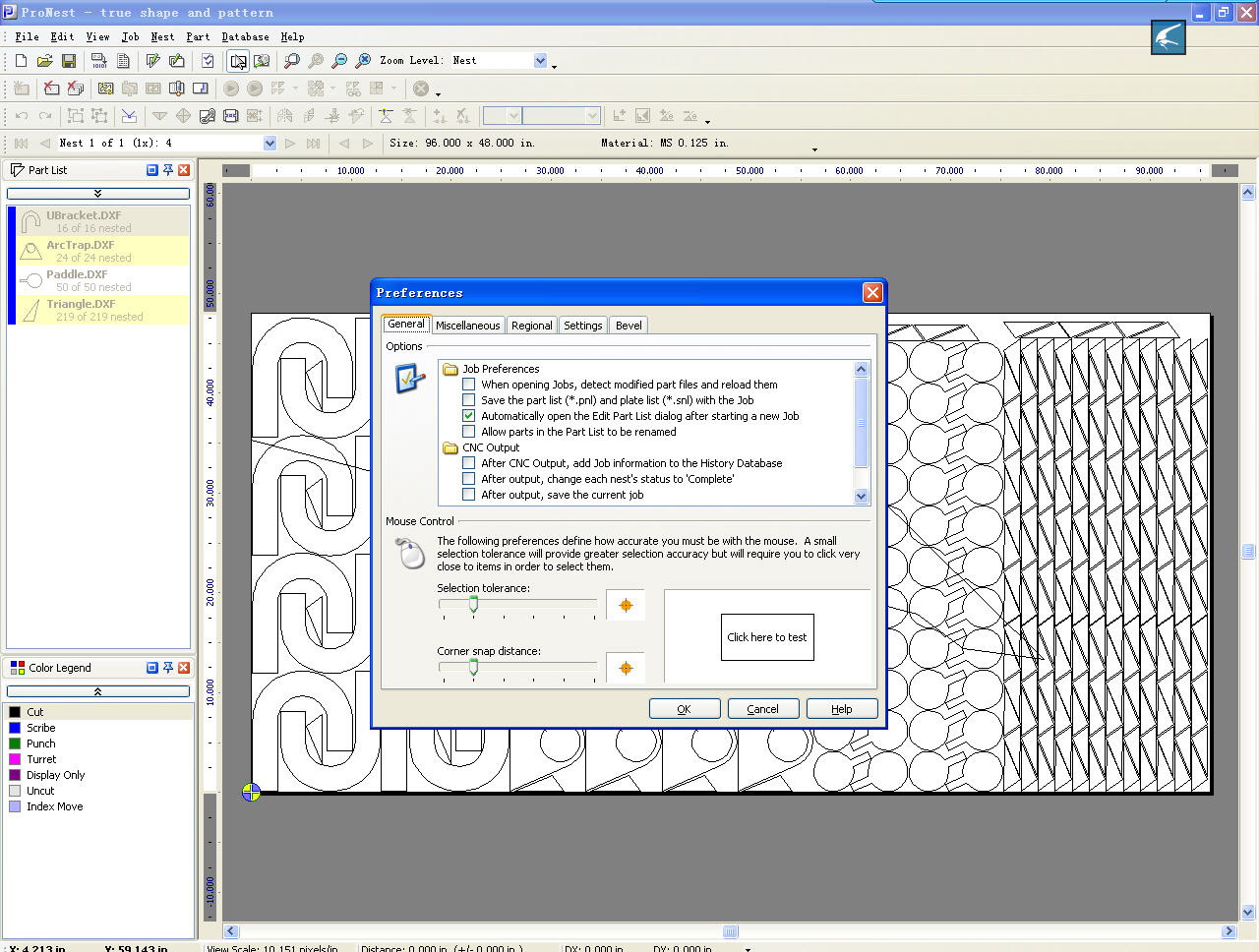Click Cancel in Preferences dialog
Screen dimensions: 1259x952
pos(763,709)
